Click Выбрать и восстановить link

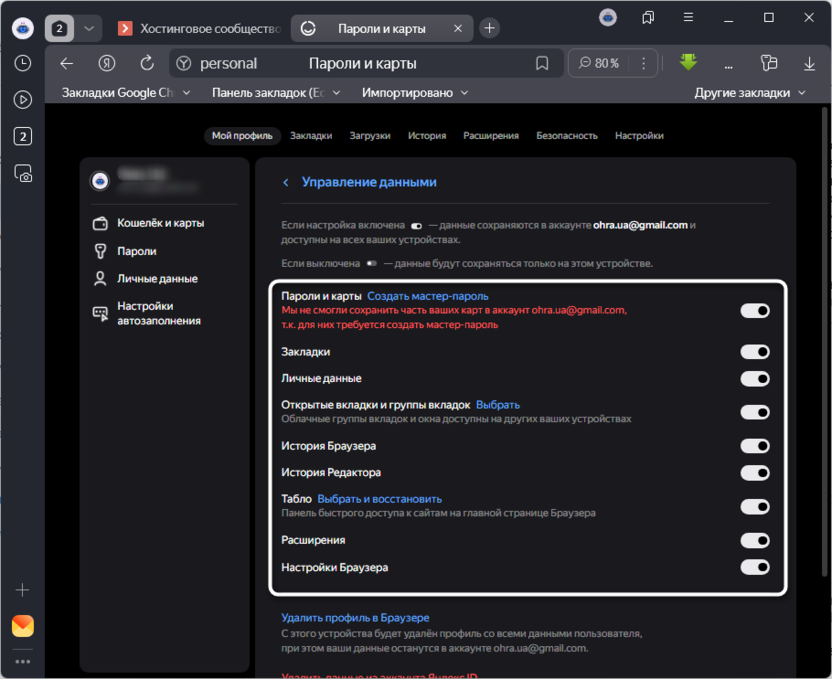pyautogui.click(x=379, y=499)
